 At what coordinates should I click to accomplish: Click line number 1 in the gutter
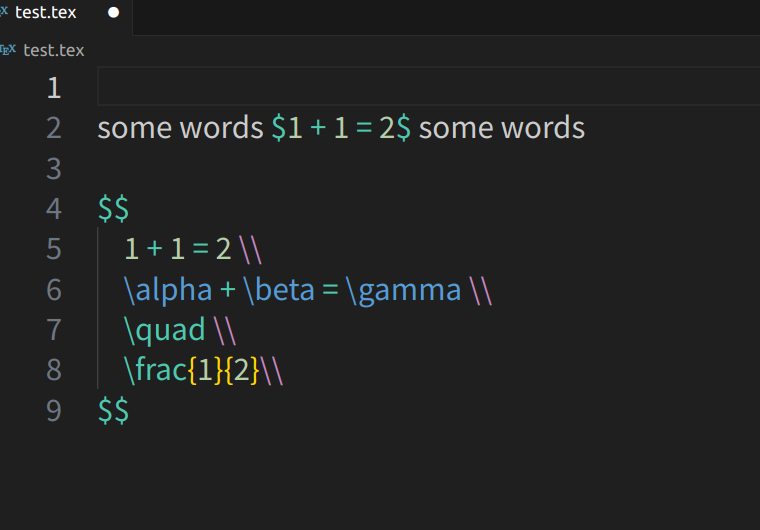pyautogui.click(x=54, y=88)
